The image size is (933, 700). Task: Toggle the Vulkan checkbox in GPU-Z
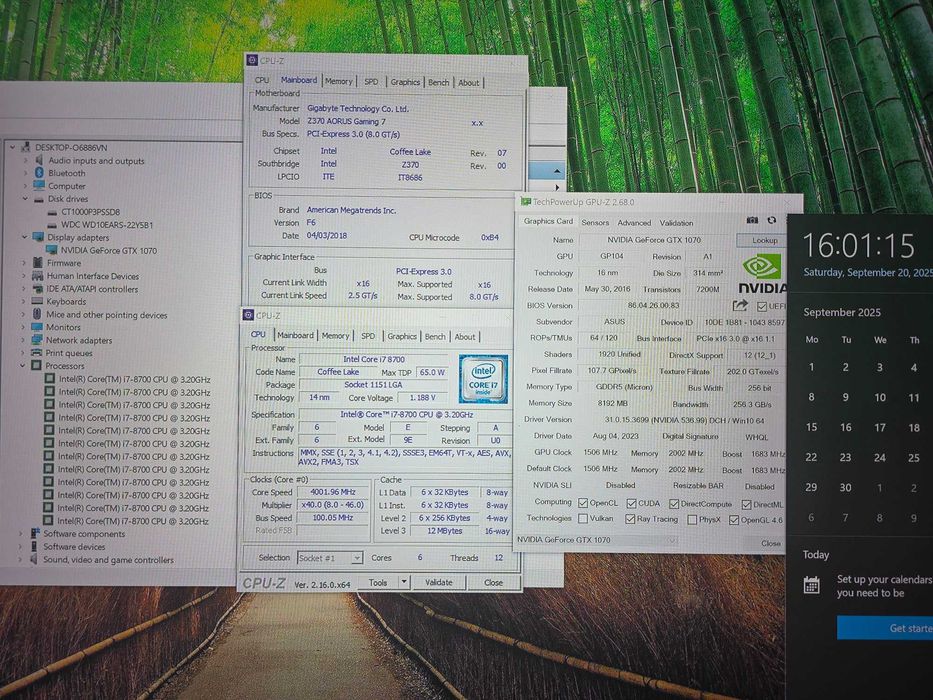[x=583, y=518]
